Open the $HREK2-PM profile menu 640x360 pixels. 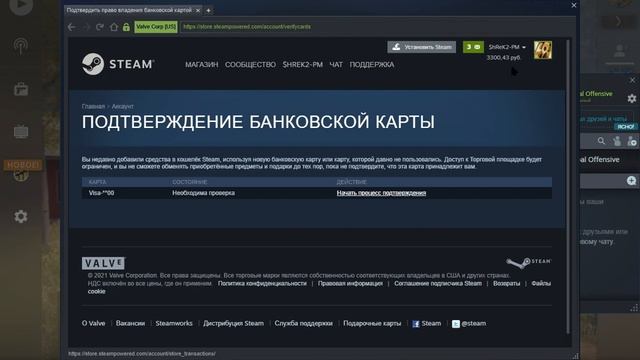[x=302, y=64]
